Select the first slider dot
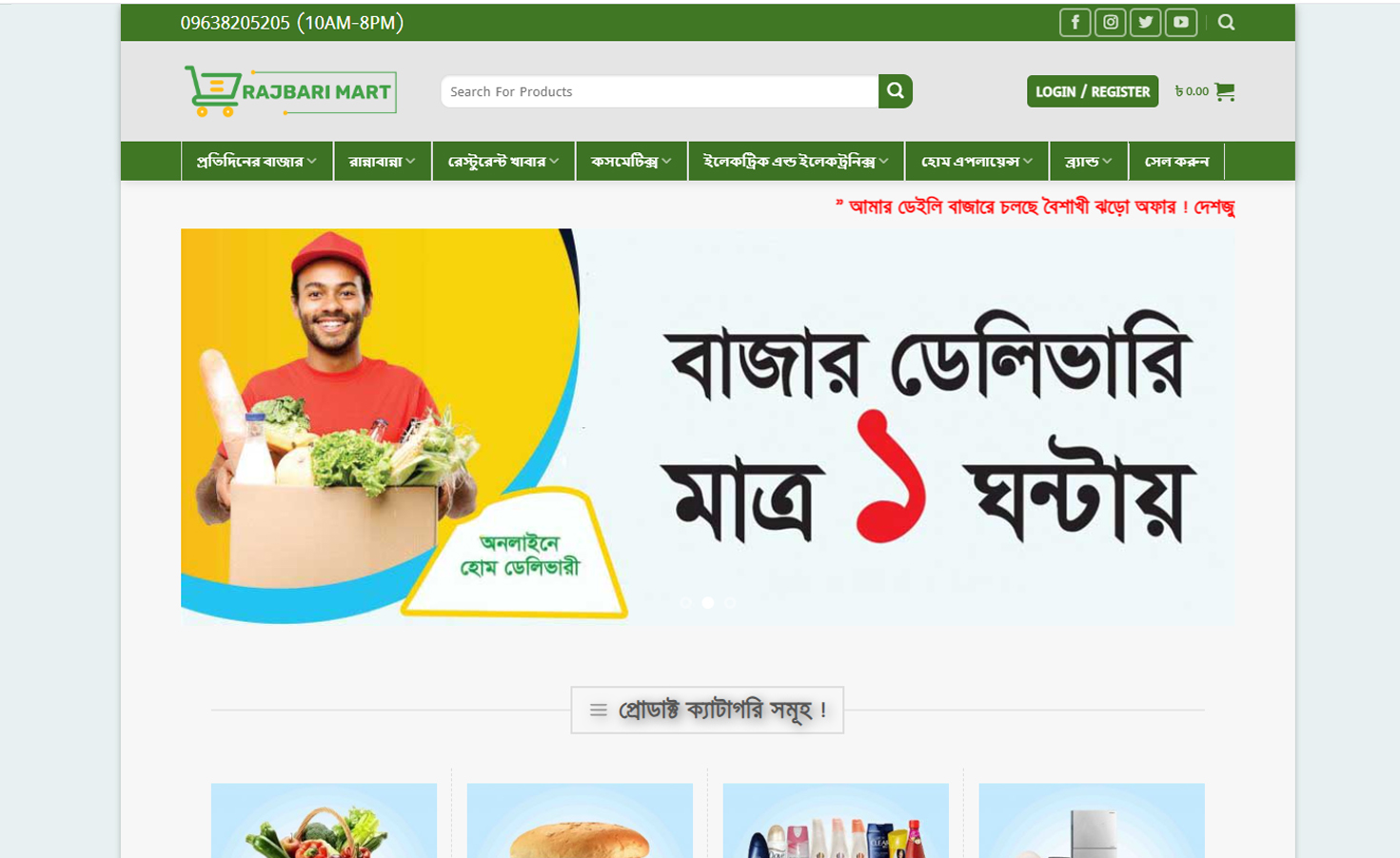The height and width of the screenshot is (858, 1400). 686,602
